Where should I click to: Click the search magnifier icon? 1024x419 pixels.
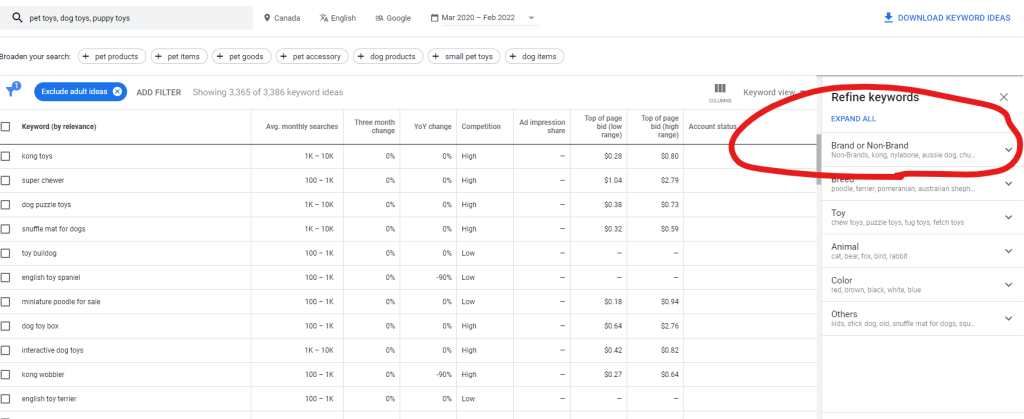[17, 18]
